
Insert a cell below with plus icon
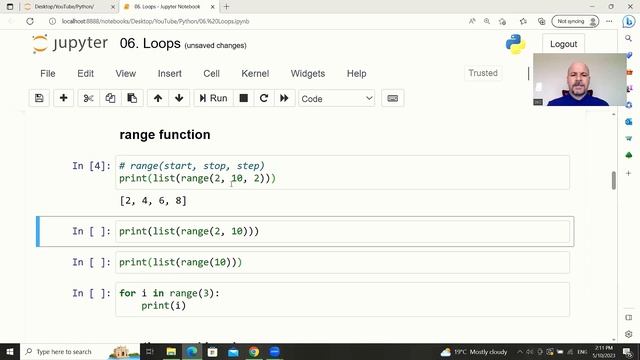(x=63, y=98)
